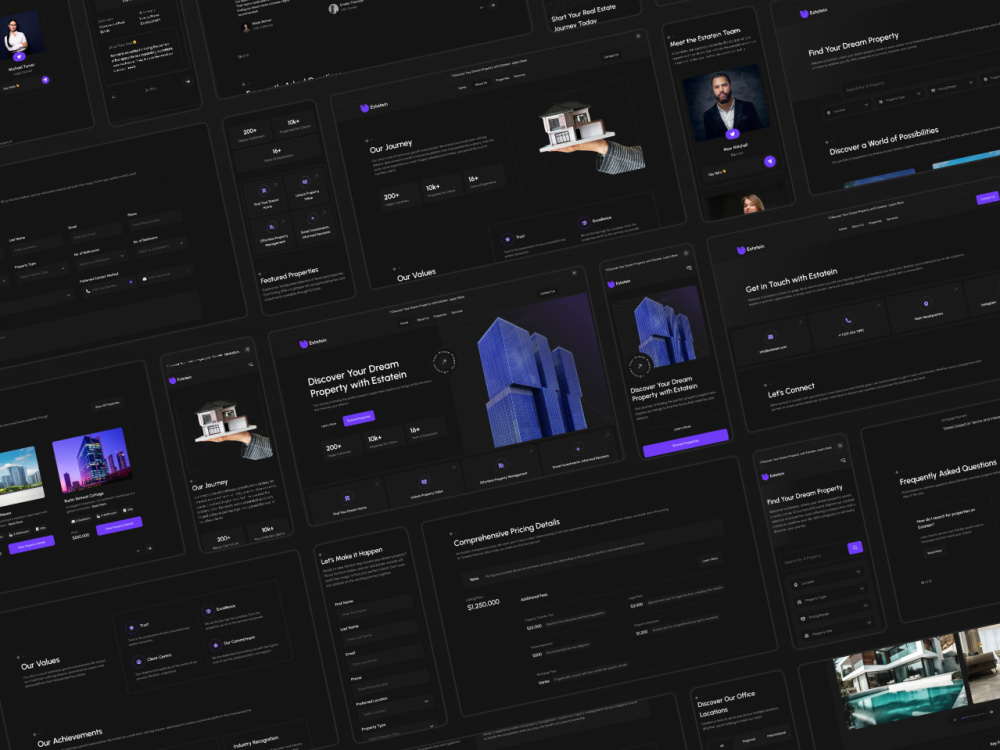The image size is (1000, 750).
Task: Click View All Properties above the property cards
Action: tap(107, 404)
